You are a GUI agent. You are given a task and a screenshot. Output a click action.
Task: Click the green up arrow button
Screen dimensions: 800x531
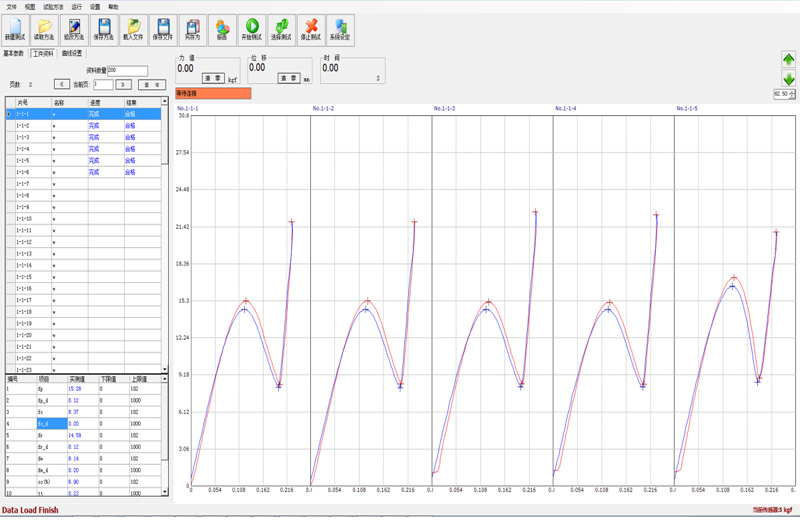[x=788, y=60]
